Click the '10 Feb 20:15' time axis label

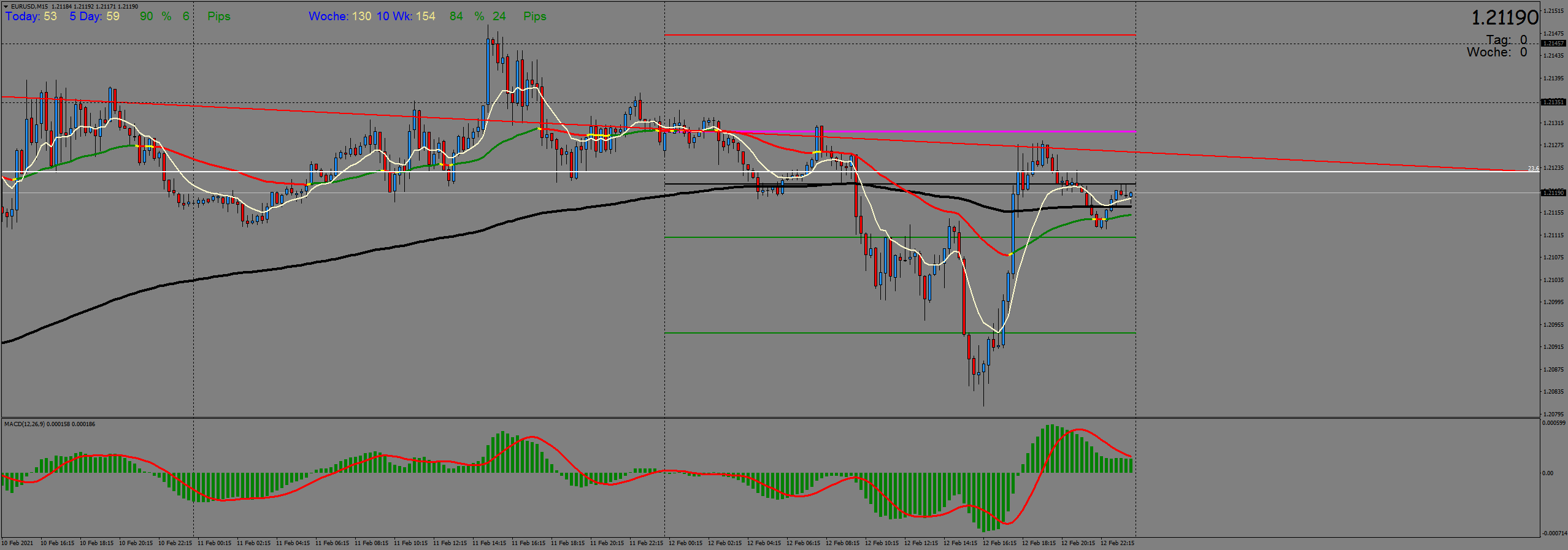pos(136,543)
